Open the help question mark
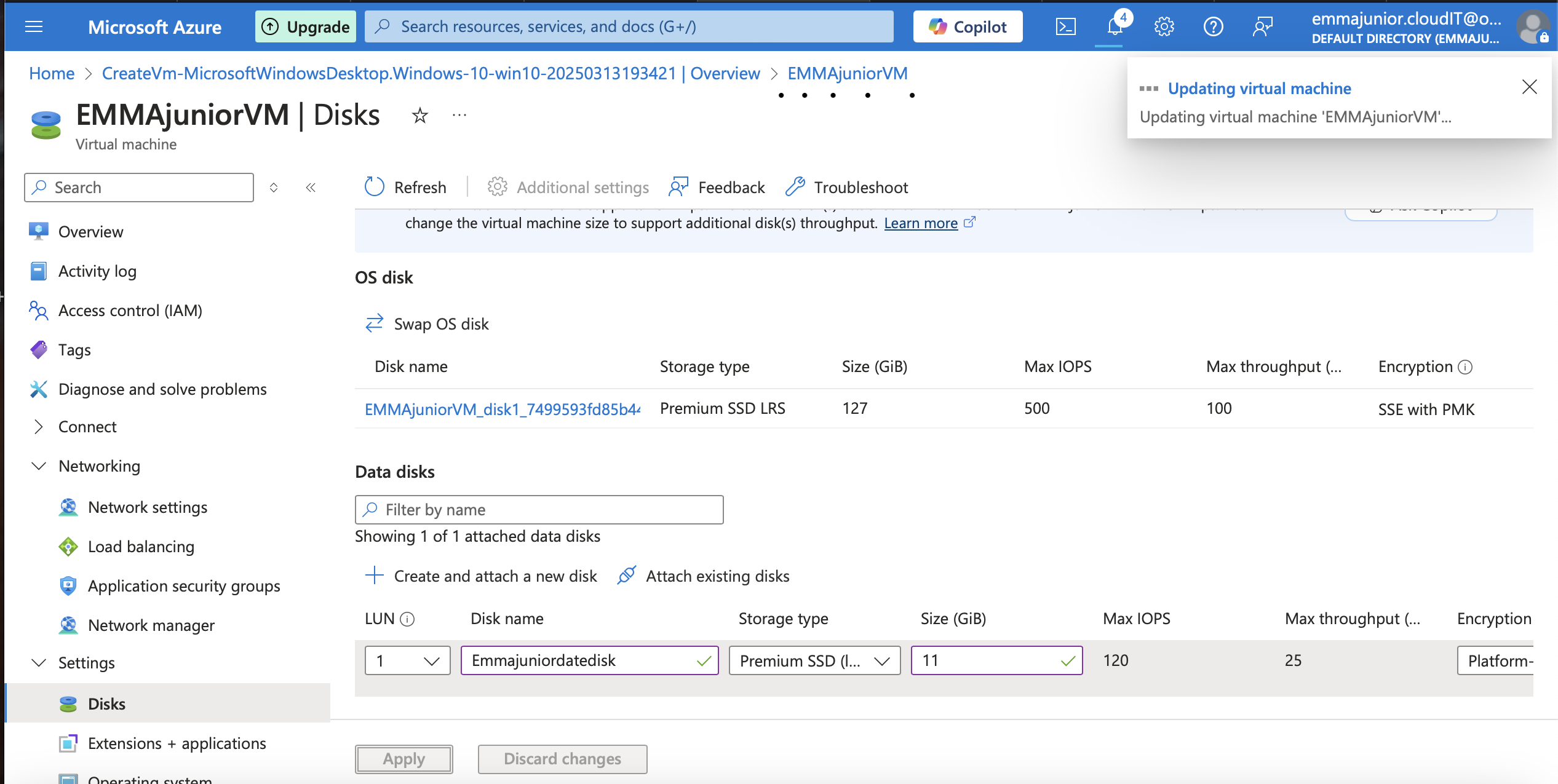This screenshot has width=1558, height=784. [x=1213, y=26]
